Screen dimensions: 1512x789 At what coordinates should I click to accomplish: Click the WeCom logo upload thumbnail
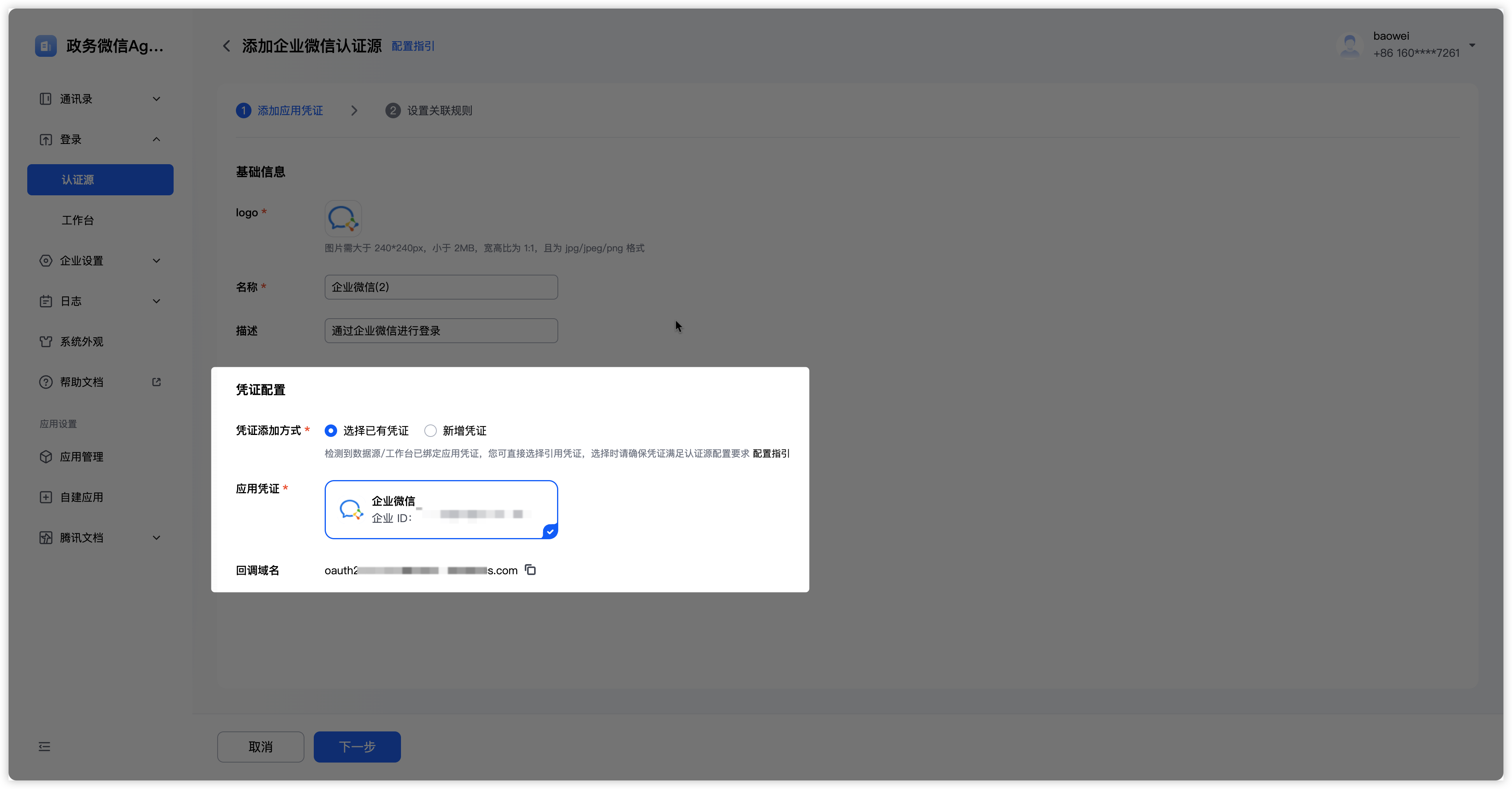coord(343,218)
